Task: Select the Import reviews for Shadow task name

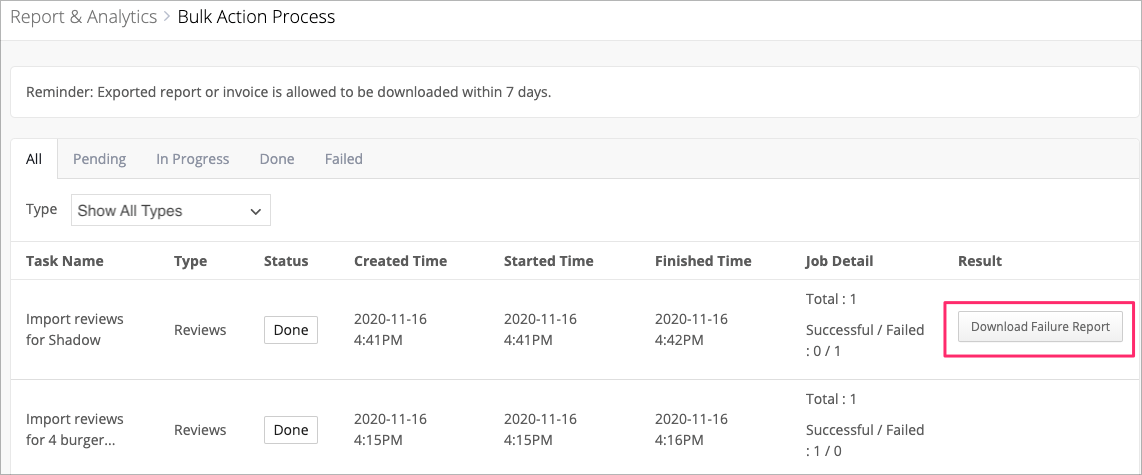Action: coord(75,329)
